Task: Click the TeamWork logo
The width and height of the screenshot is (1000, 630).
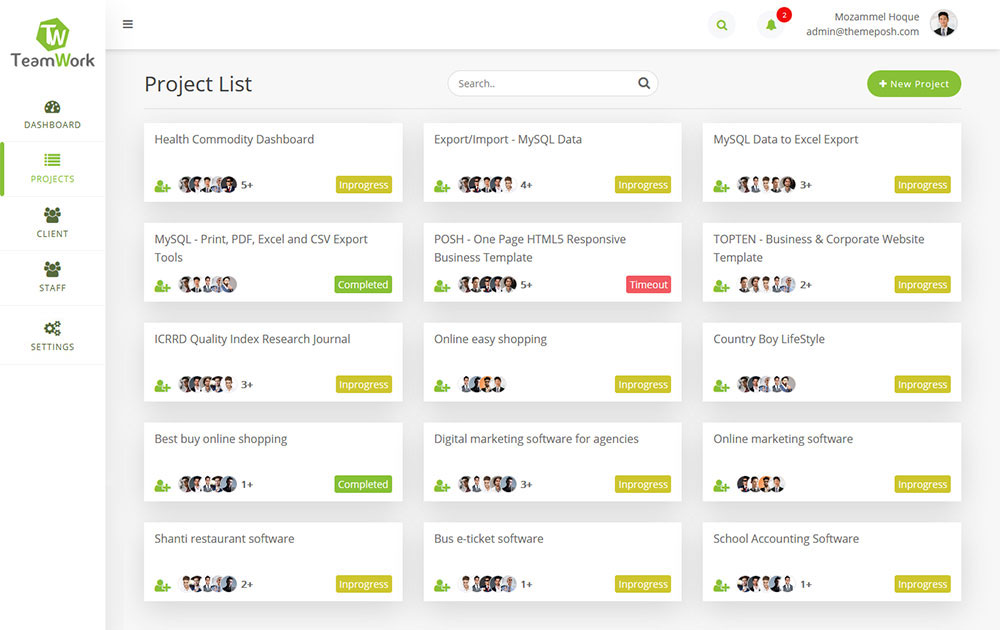Action: pyautogui.click(x=52, y=44)
